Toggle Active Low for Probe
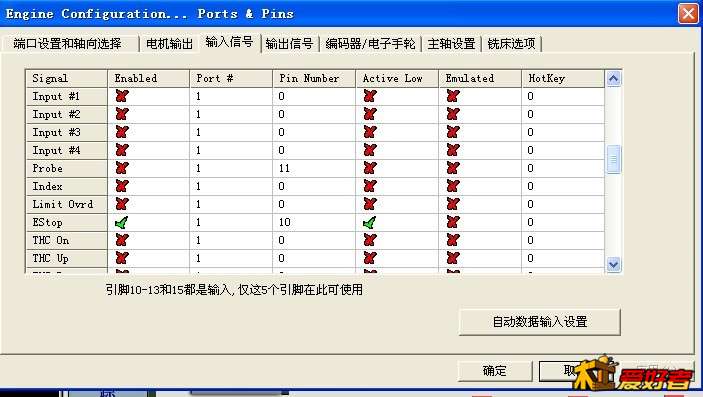Viewport: 703px width, 397px height. [370, 168]
